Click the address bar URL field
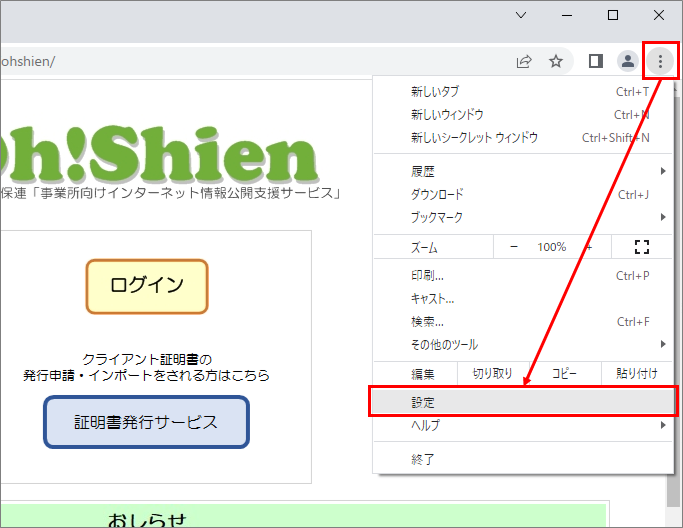The width and height of the screenshot is (683, 528). [x=250, y=61]
